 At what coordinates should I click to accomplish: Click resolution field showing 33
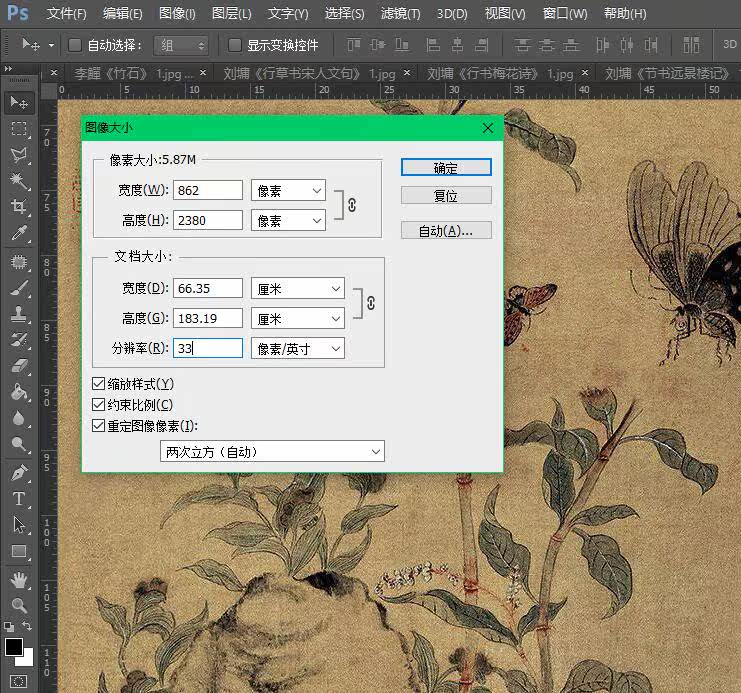click(208, 348)
